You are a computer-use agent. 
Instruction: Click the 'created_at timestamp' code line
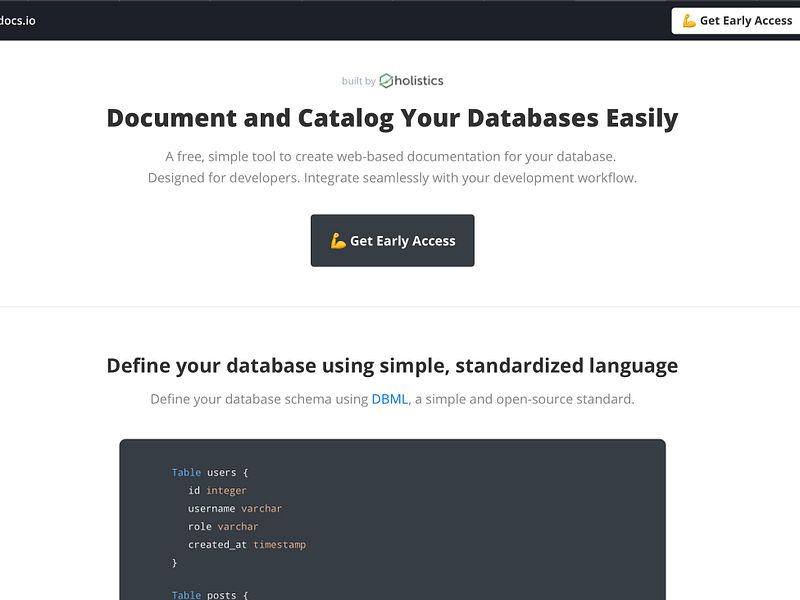[247, 544]
